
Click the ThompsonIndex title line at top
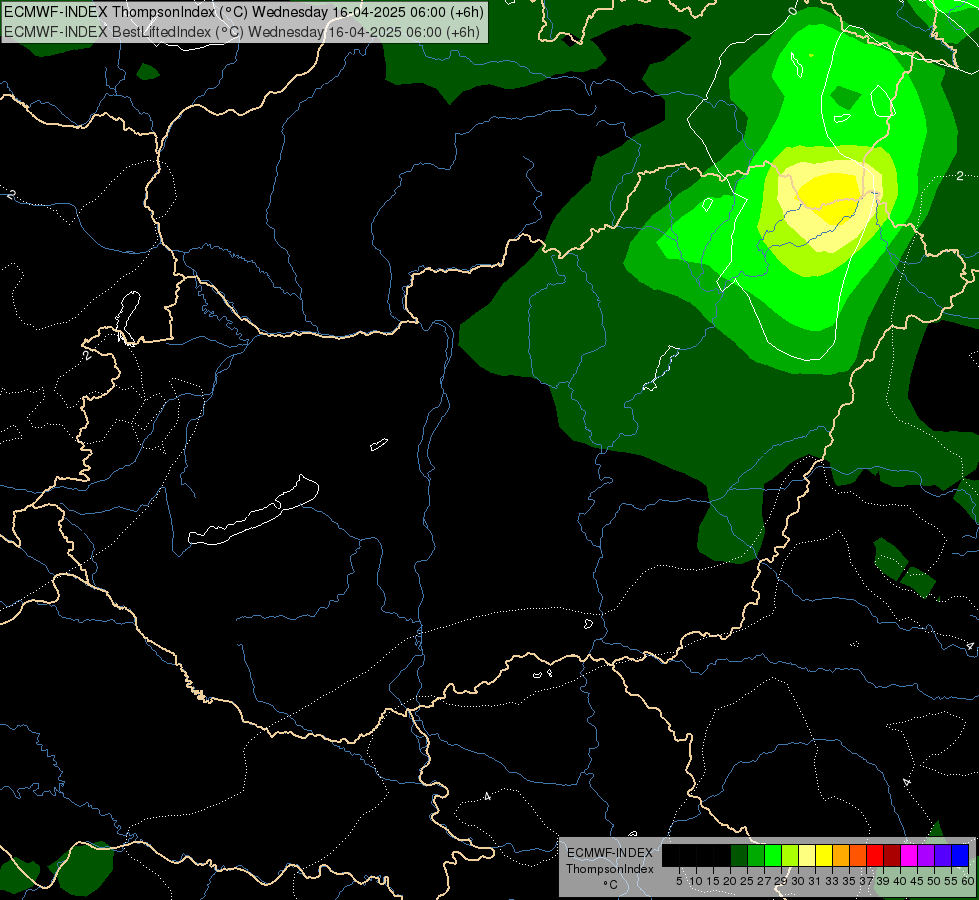pos(244,12)
